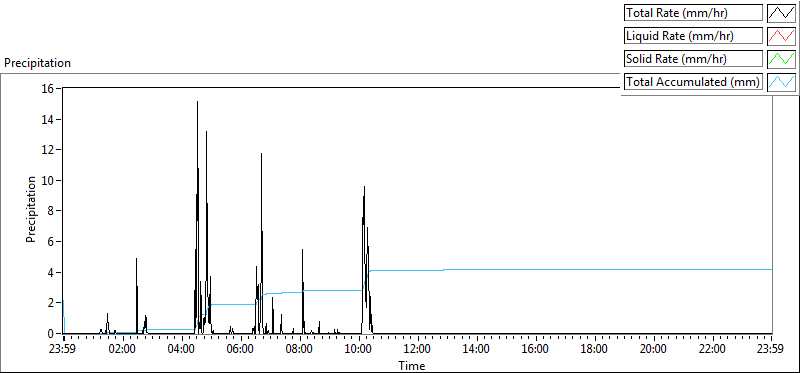The width and height of the screenshot is (800, 373).
Task: Click the 10:00 x-axis tick label
Action: [x=359, y=350]
